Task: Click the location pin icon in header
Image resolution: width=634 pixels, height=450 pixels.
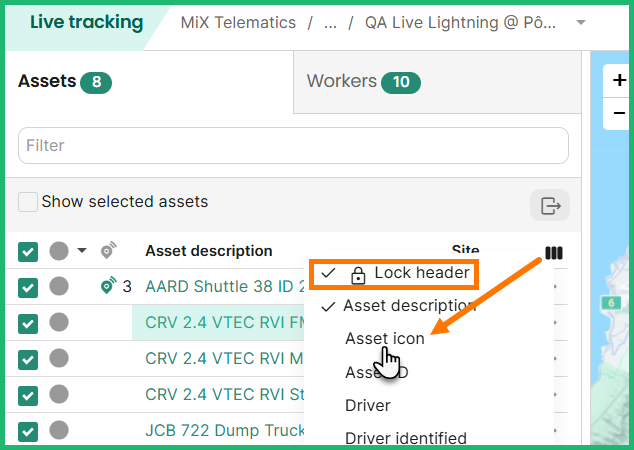Action: tap(110, 252)
